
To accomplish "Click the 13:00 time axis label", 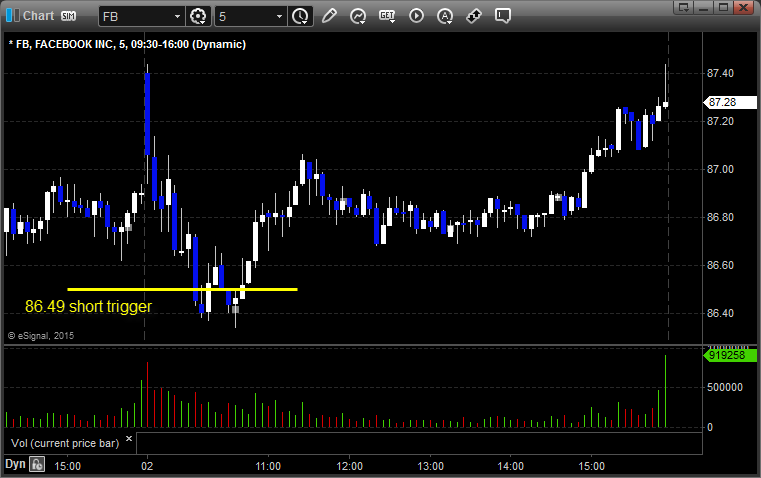I will (430, 466).
